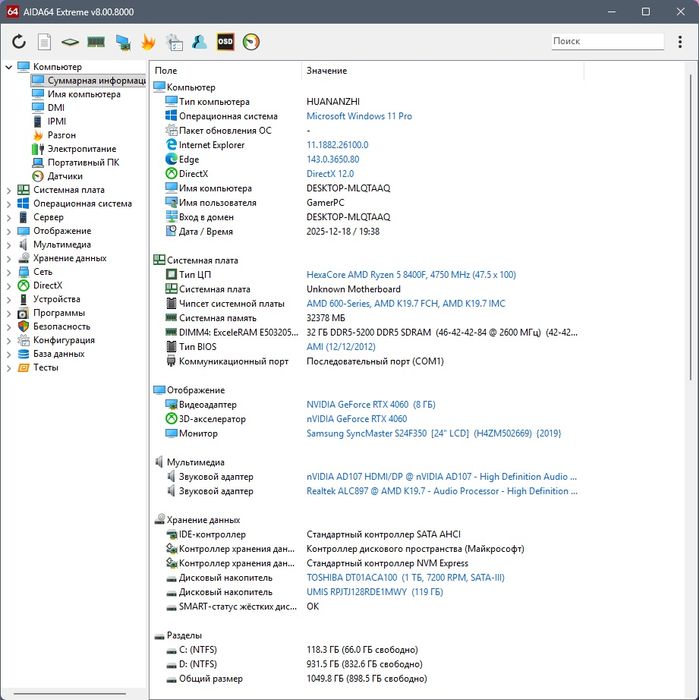Open the DirectX 12.0 link
The width and height of the screenshot is (699, 700).
330,174
